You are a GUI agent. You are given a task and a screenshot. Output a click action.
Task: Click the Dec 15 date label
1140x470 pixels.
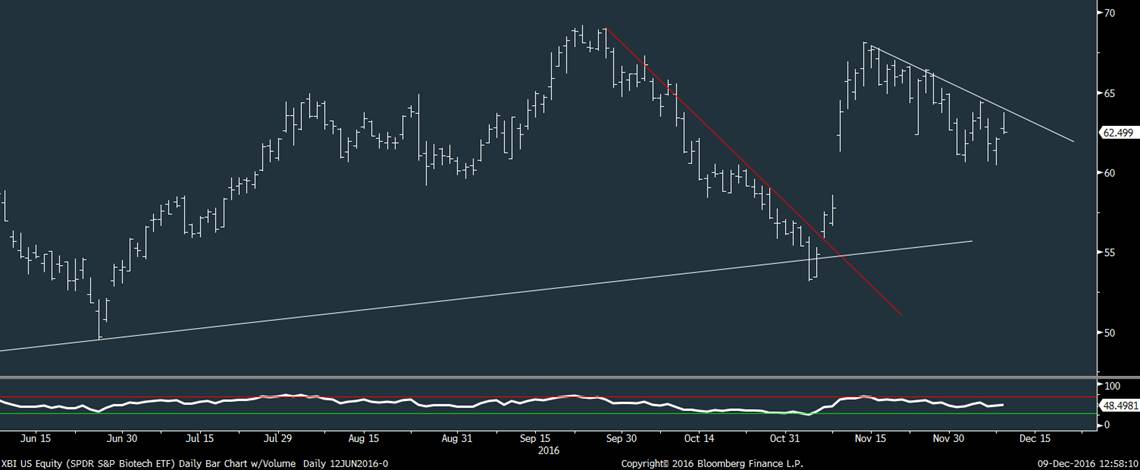tap(1035, 439)
